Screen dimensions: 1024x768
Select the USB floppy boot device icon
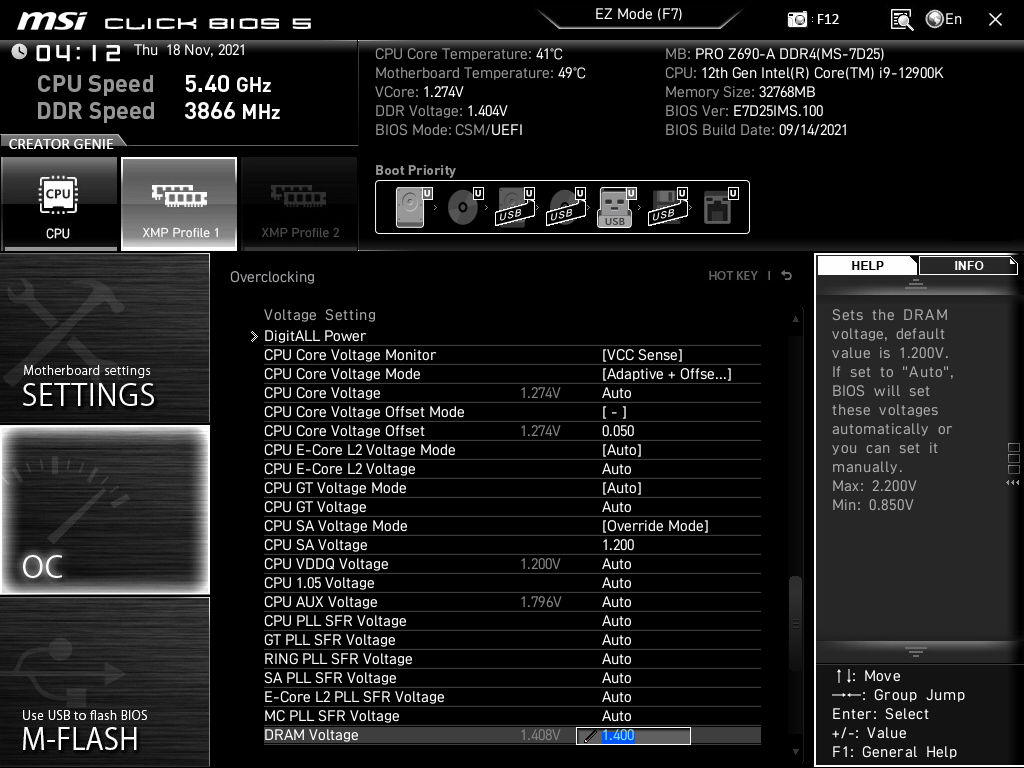[x=667, y=206]
